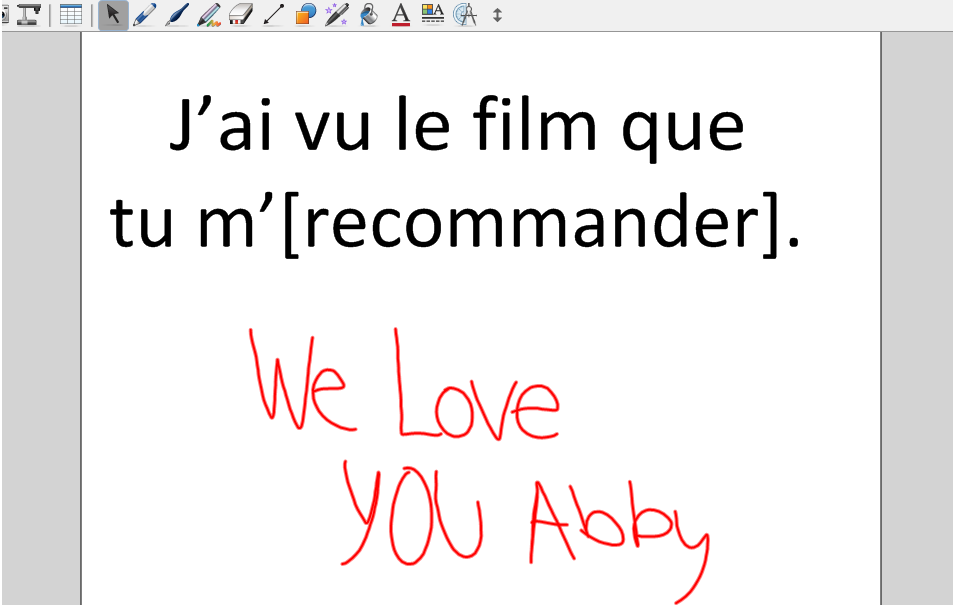Image resolution: width=953 pixels, height=605 pixels.
Task: Open the Properties panel icon
Action: point(432,14)
